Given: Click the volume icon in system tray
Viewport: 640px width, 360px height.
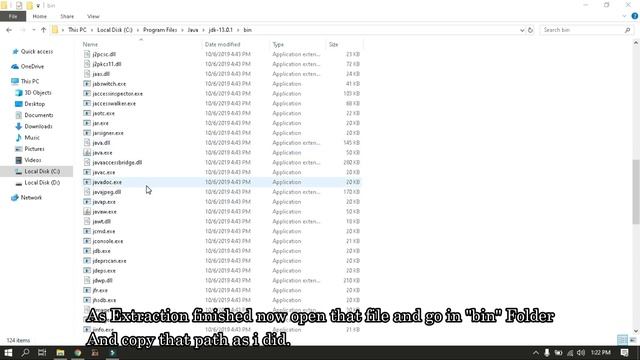Looking at the screenshot, I should [581, 353].
